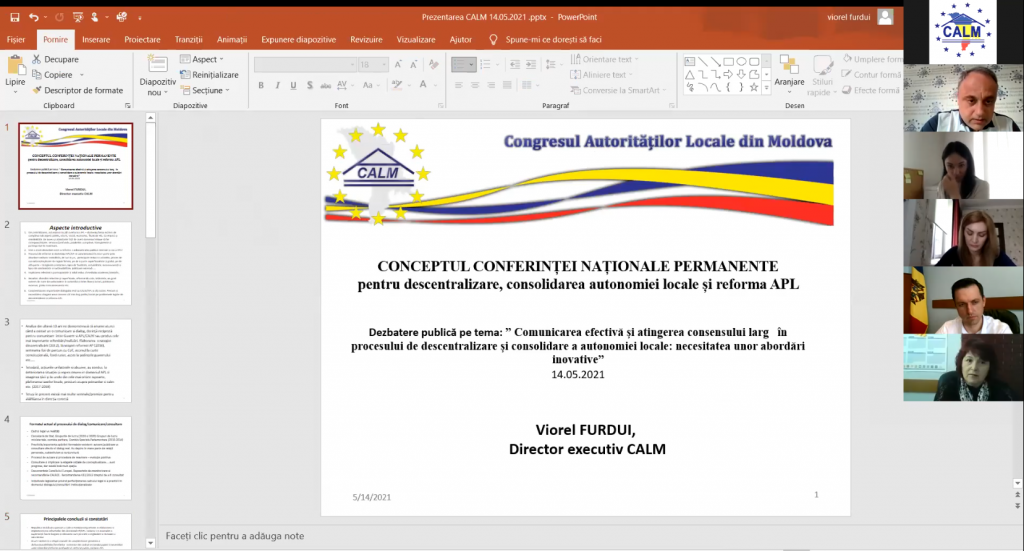Toggle Strikethrough (abc) formatting

tap(325, 85)
